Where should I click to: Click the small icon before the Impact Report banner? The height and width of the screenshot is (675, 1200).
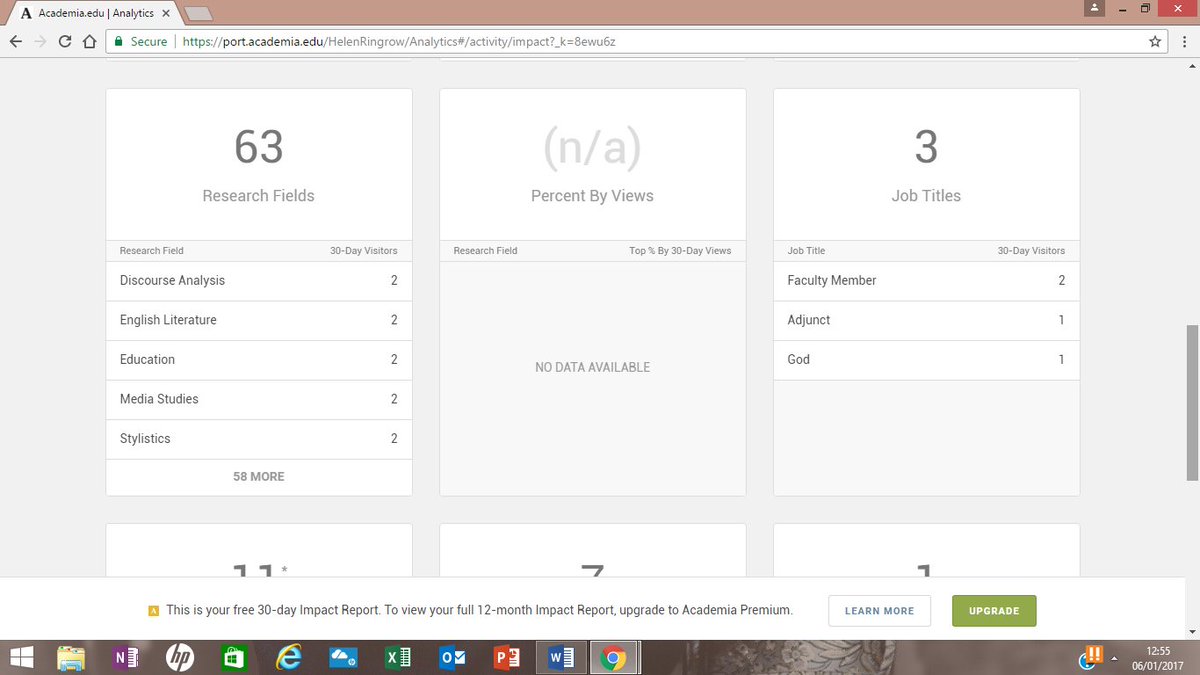click(x=153, y=611)
